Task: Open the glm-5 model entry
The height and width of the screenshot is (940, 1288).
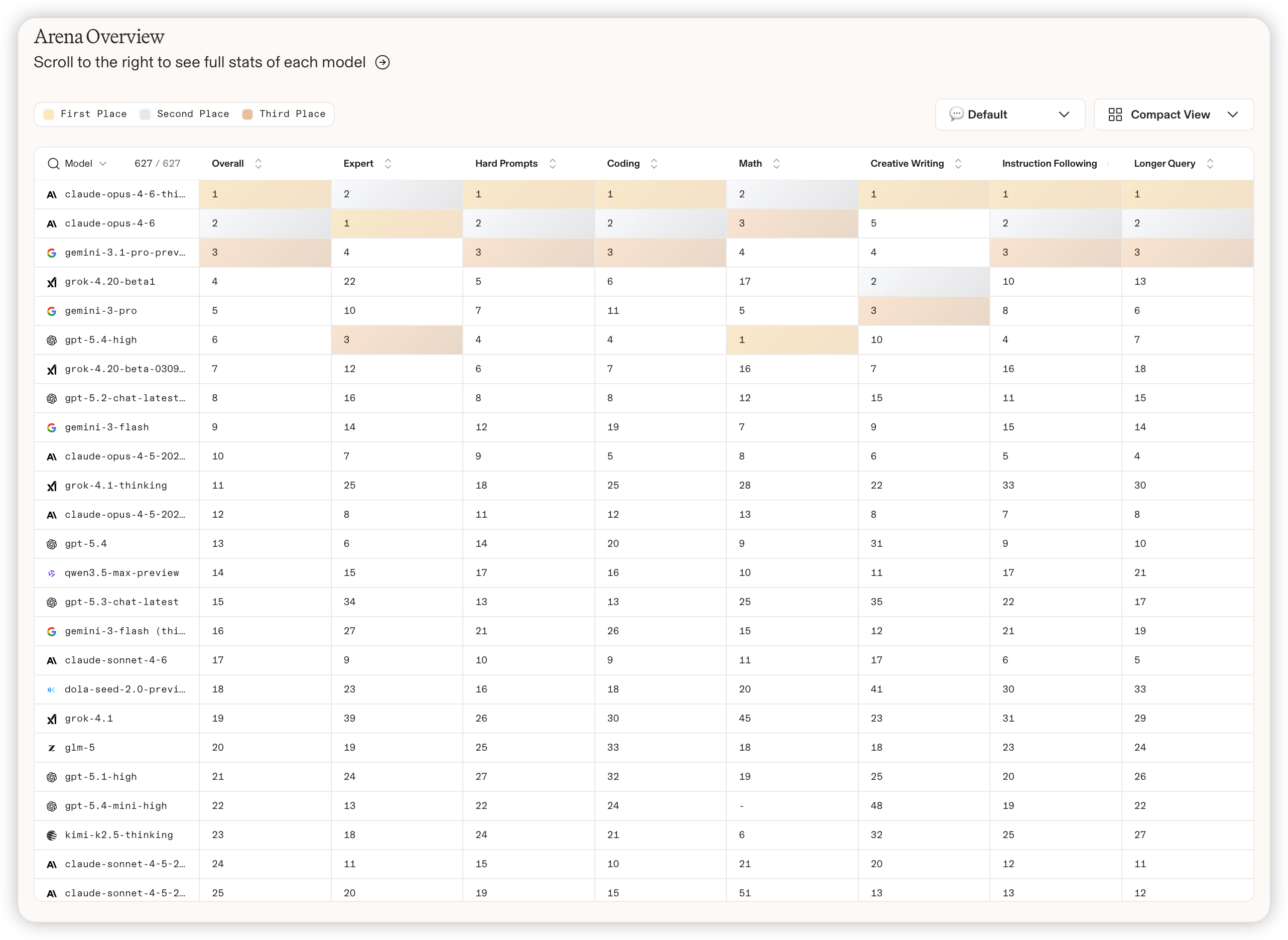Action: (80, 748)
